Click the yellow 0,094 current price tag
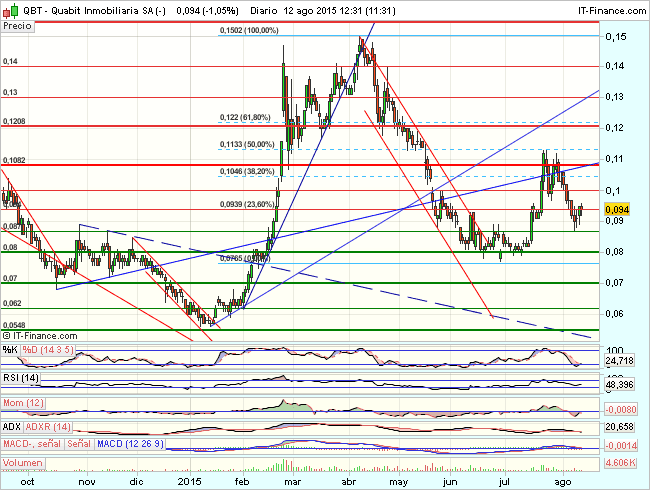 click(617, 210)
